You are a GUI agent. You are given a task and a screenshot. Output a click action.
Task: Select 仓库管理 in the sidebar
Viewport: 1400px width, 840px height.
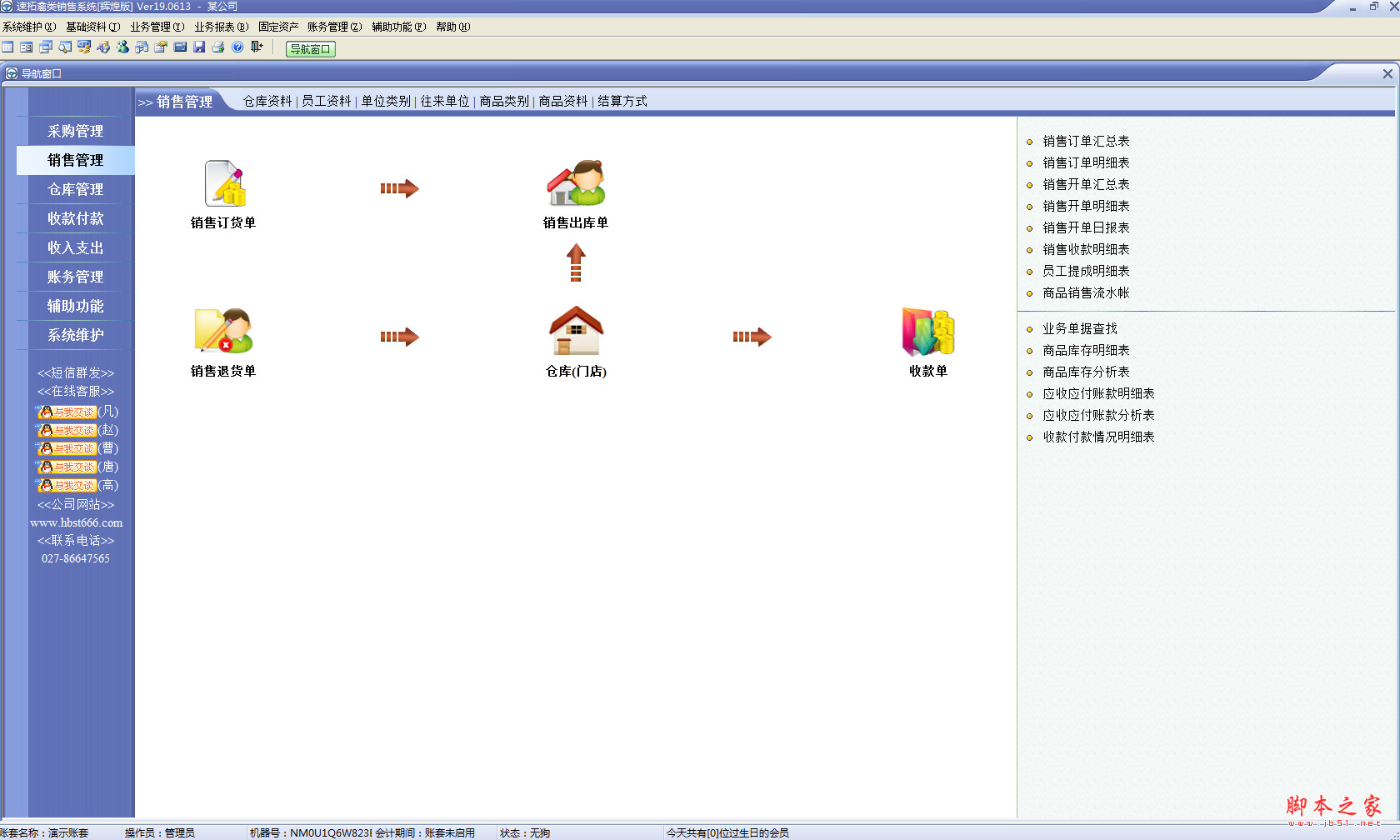[75, 189]
